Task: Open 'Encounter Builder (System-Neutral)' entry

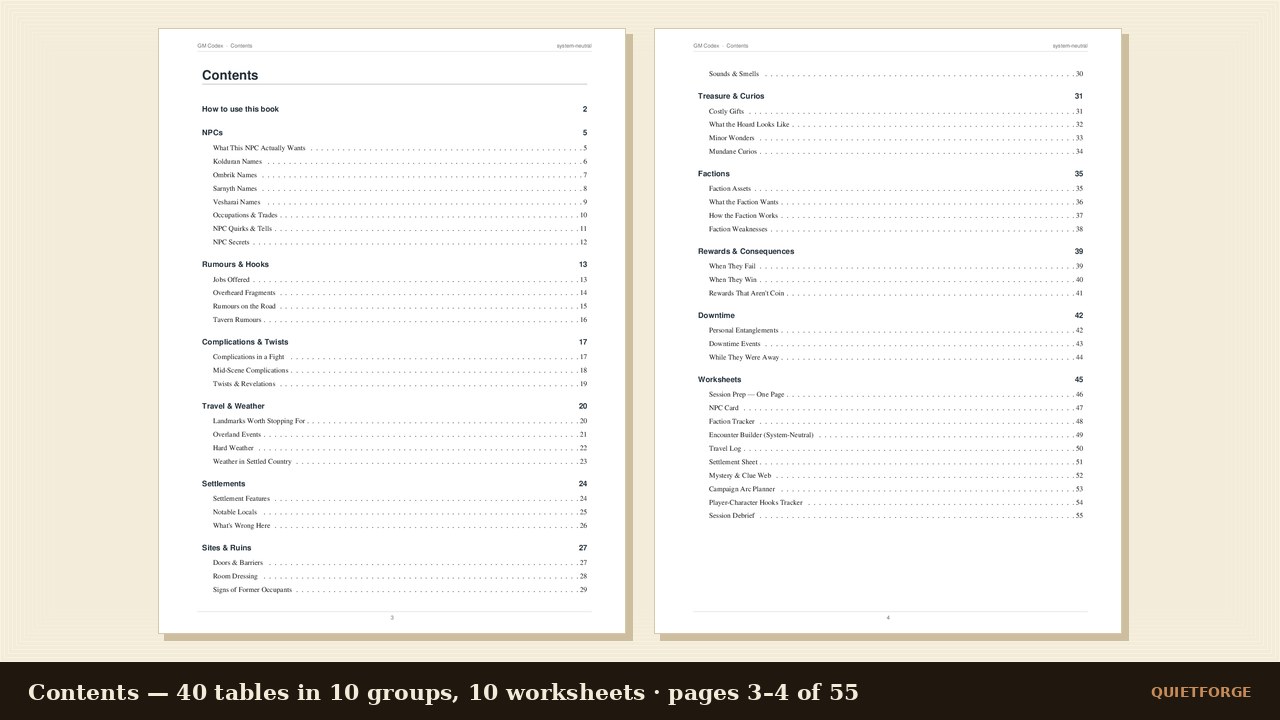Action: point(896,435)
